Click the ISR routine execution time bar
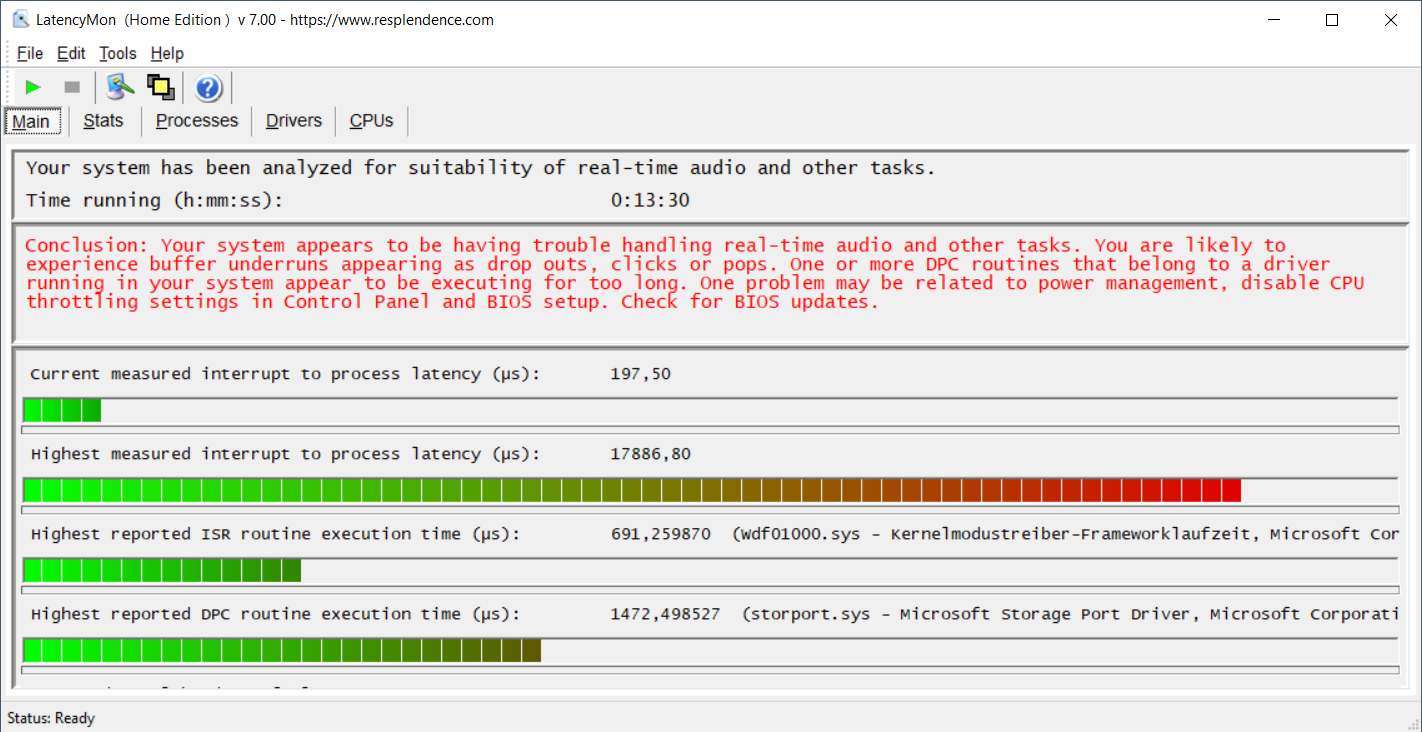The width and height of the screenshot is (1422, 732). coord(710,570)
